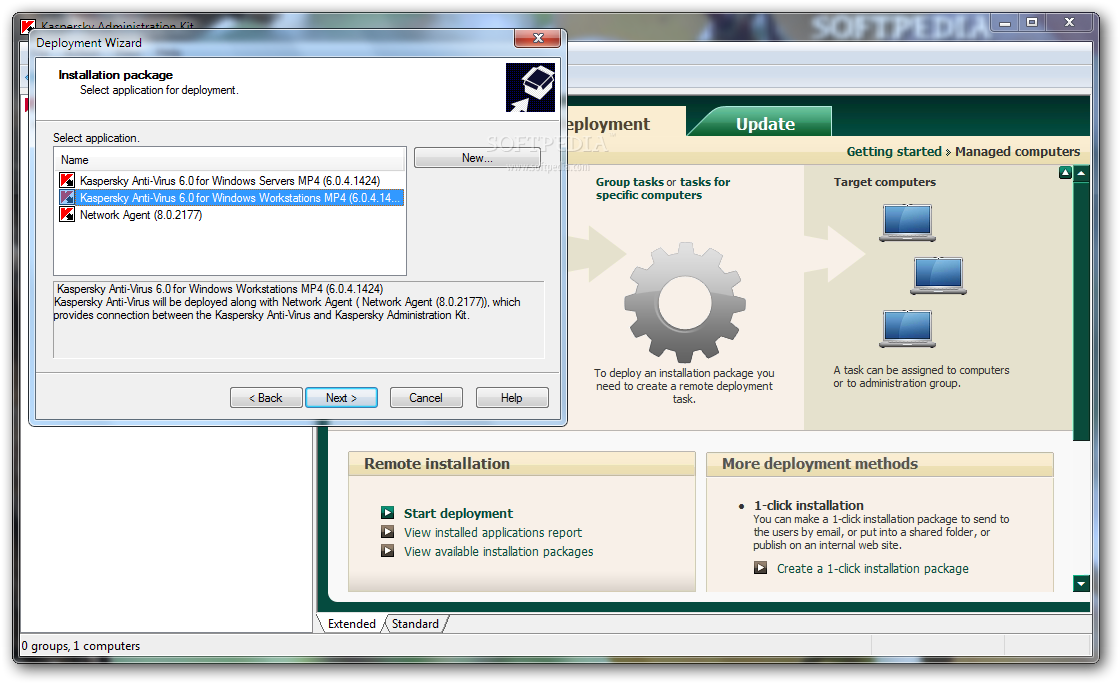
Task: Click the Start deployment arrow icon
Action: click(387, 513)
